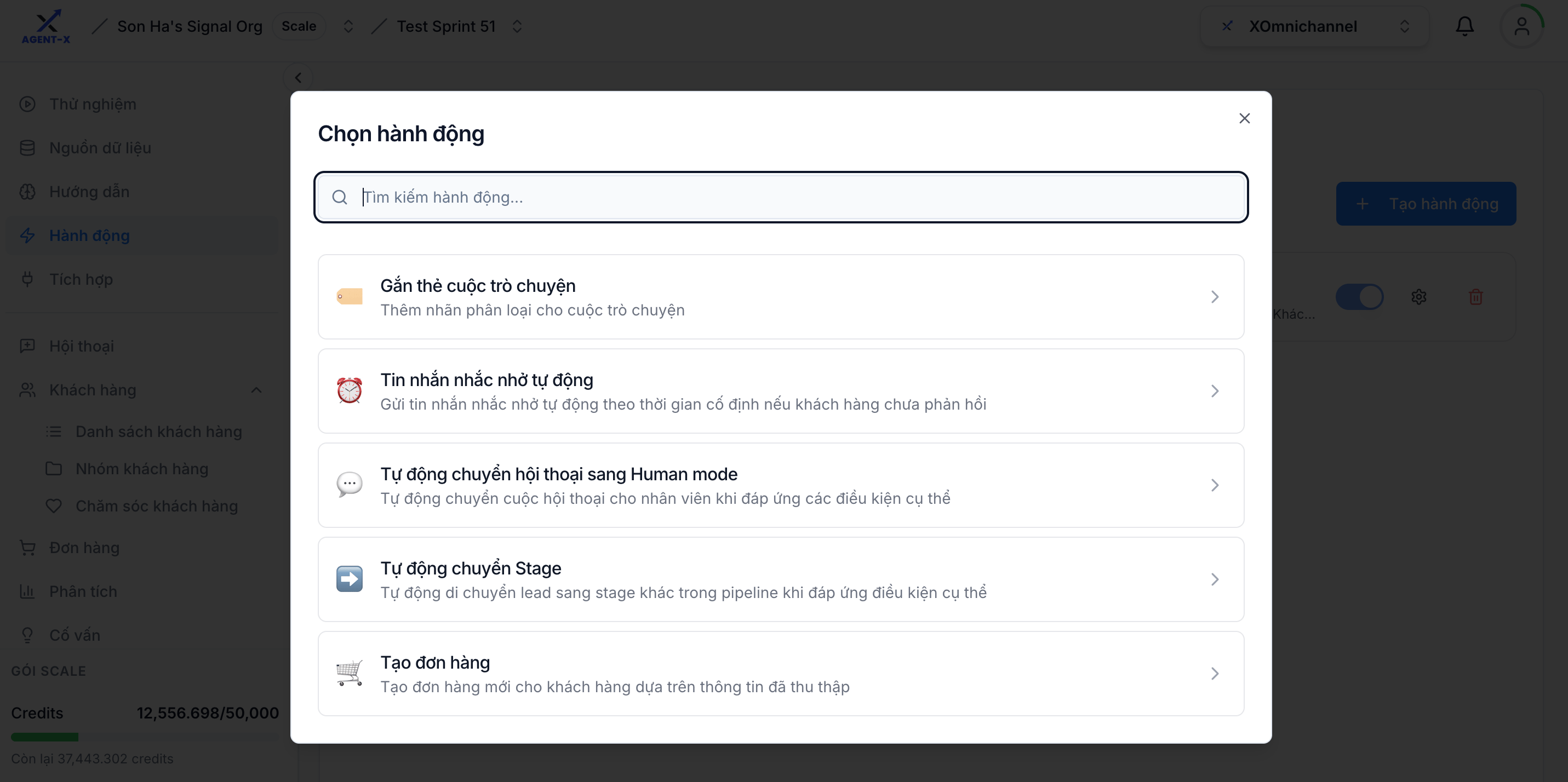
Task: Click the tag icon for Gắn thẻ cuộc trò chuyện
Action: click(350, 296)
